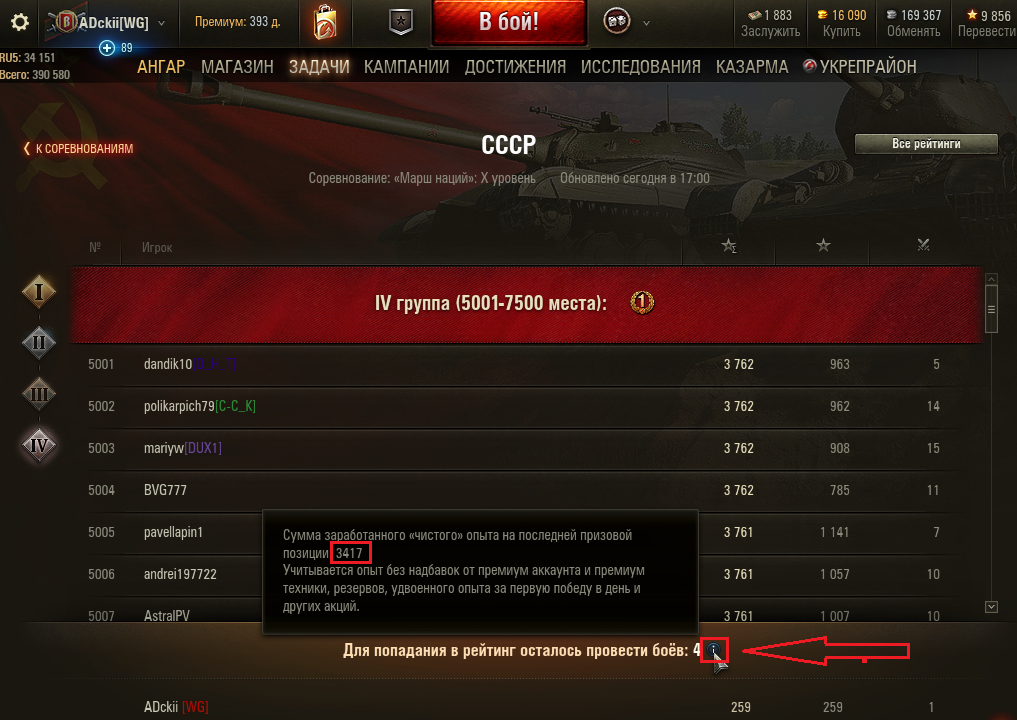Open settings via the gear icon

[20, 23]
